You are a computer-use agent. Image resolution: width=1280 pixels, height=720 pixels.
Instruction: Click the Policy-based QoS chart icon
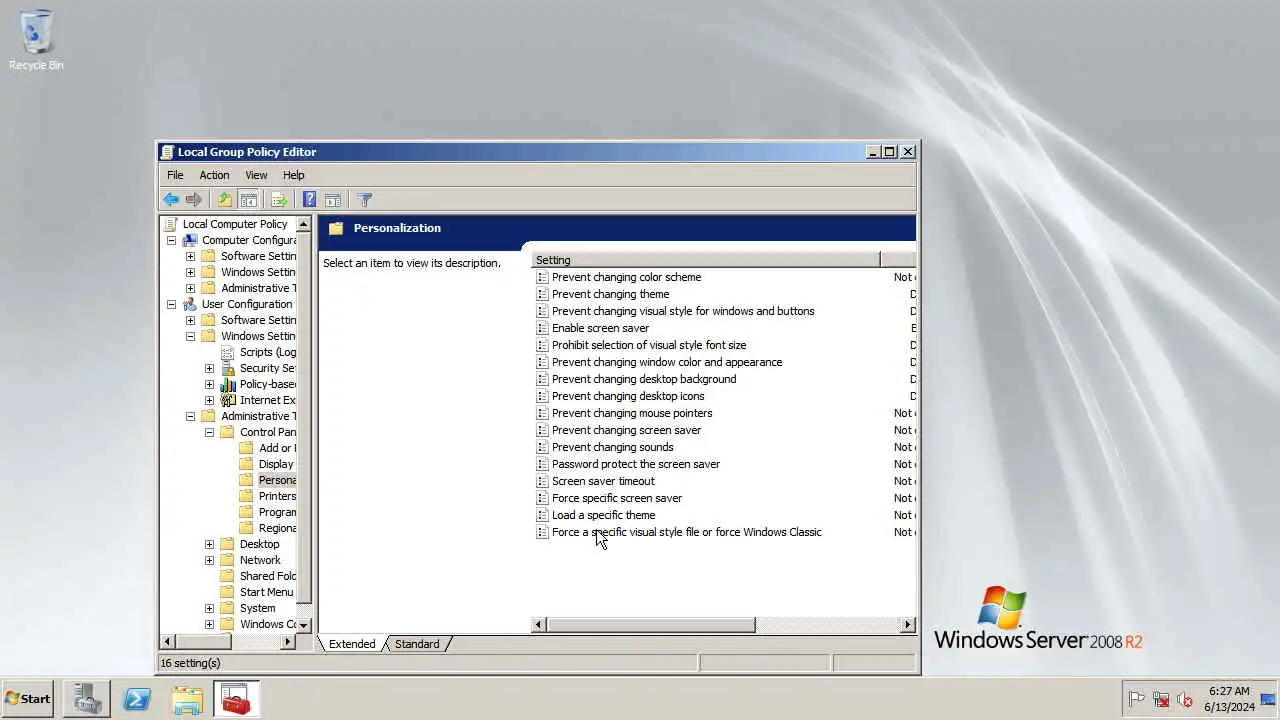coord(228,384)
